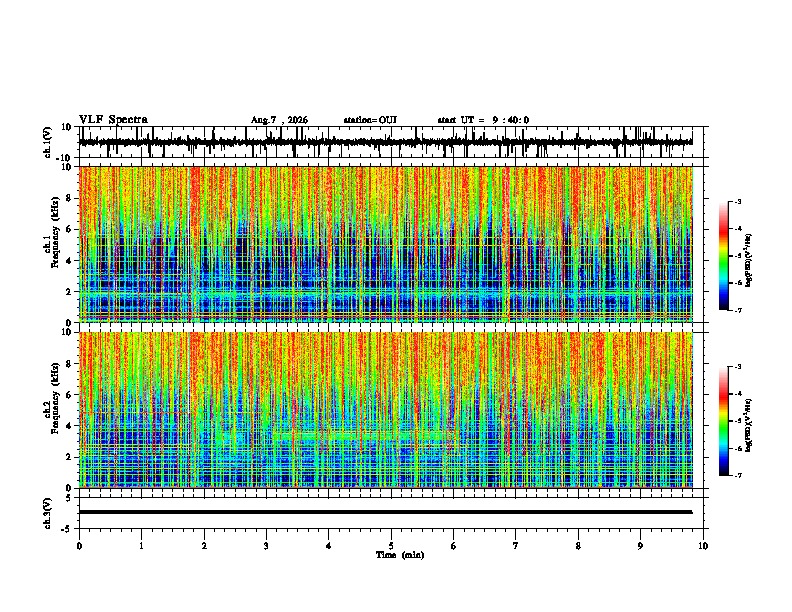Click the "station=OUI" header label
The image size is (792, 612).
tap(370, 120)
